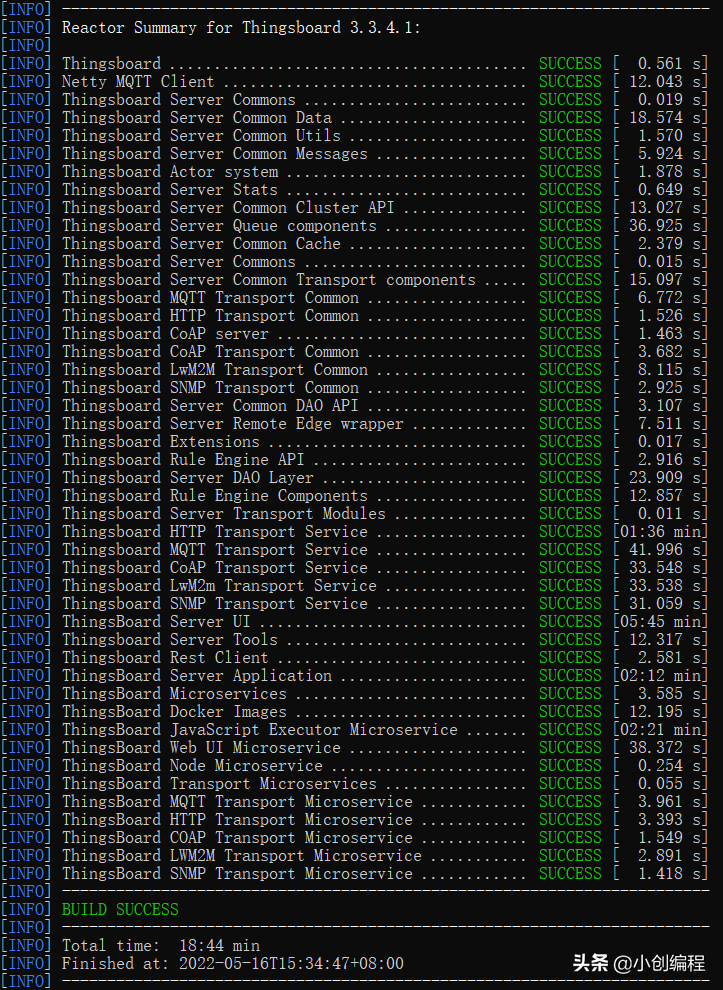723x990 pixels.
Task: Click 'Thingsboard Rule Engine API' text
Action: click(x=182, y=460)
